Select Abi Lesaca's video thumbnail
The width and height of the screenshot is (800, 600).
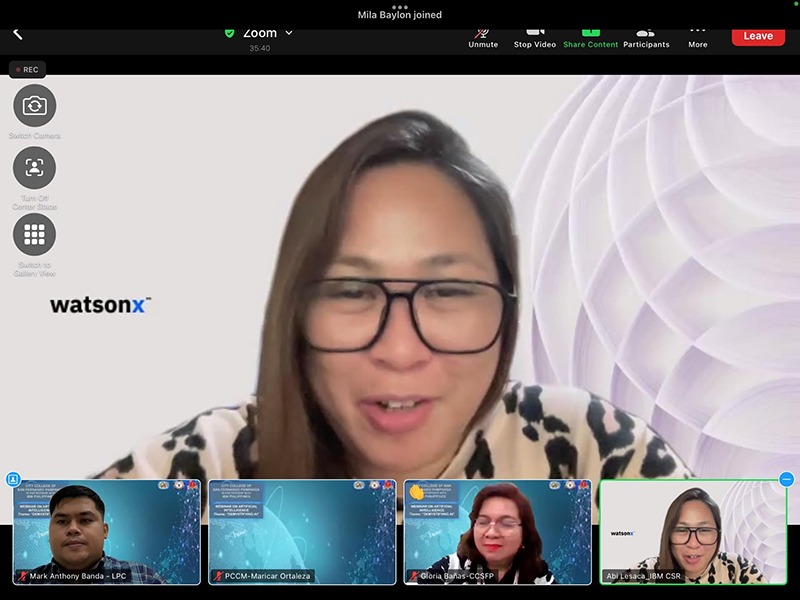click(x=693, y=531)
